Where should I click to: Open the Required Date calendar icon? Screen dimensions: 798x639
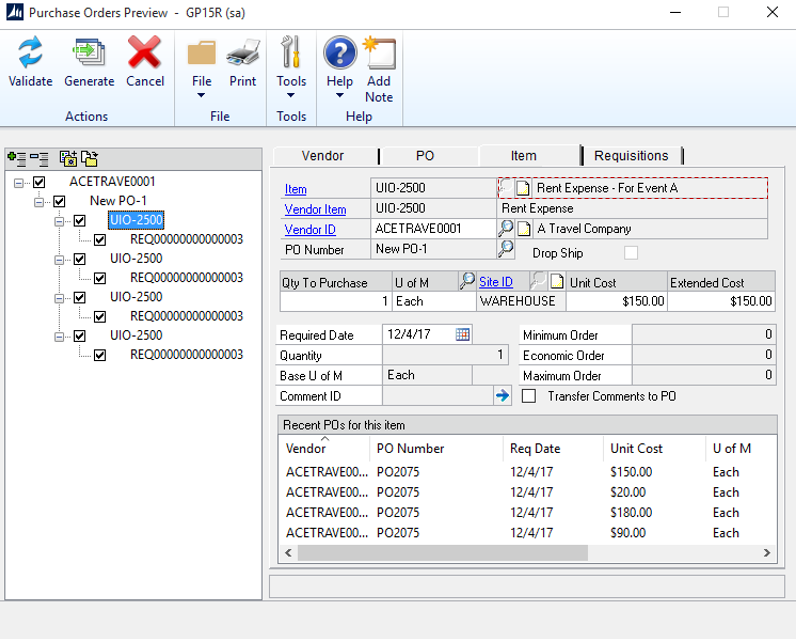(x=463, y=334)
